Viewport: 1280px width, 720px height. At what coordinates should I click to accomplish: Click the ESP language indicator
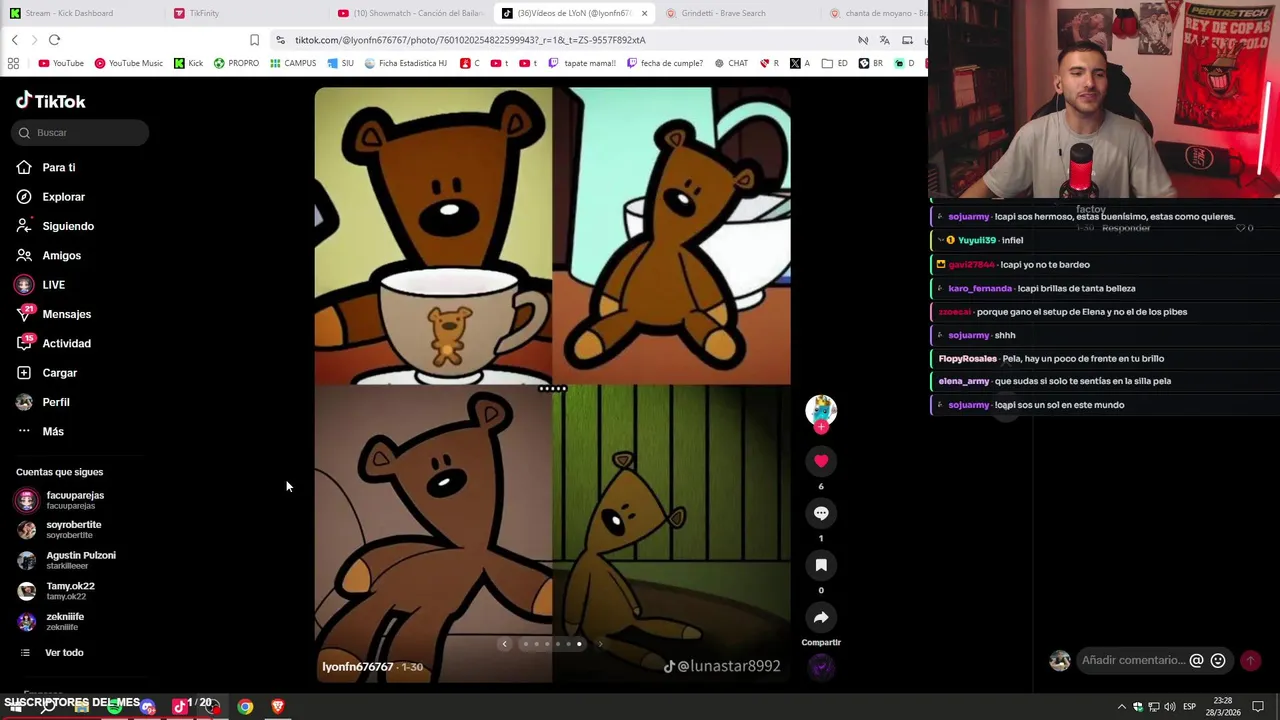click(x=1189, y=707)
